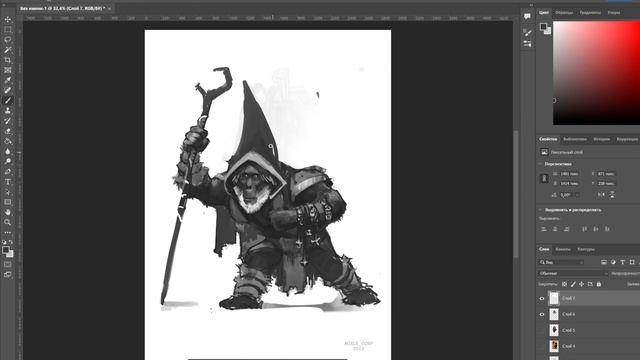Select the Zoom tool
The height and width of the screenshot is (360, 640).
pyautogui.click(x=8, y=222)
